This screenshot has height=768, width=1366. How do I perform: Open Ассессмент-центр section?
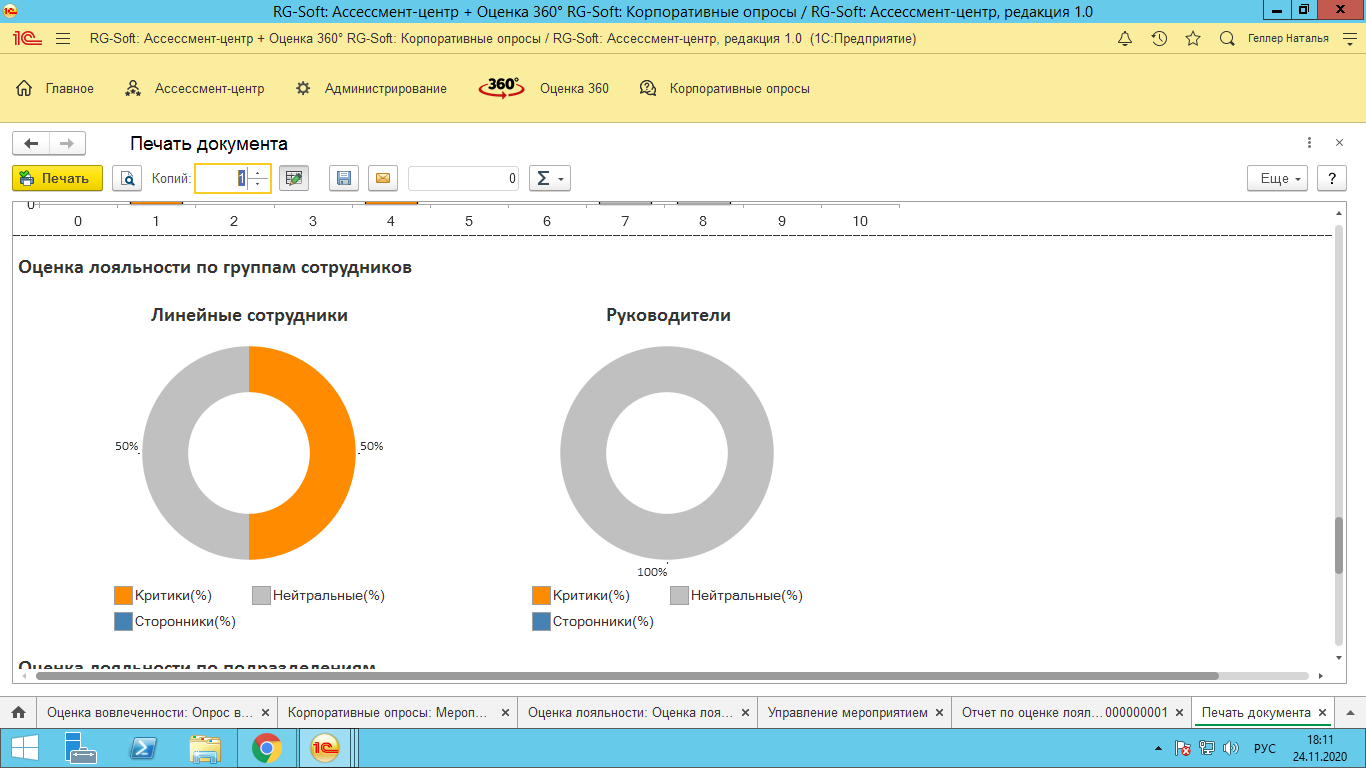194,88
